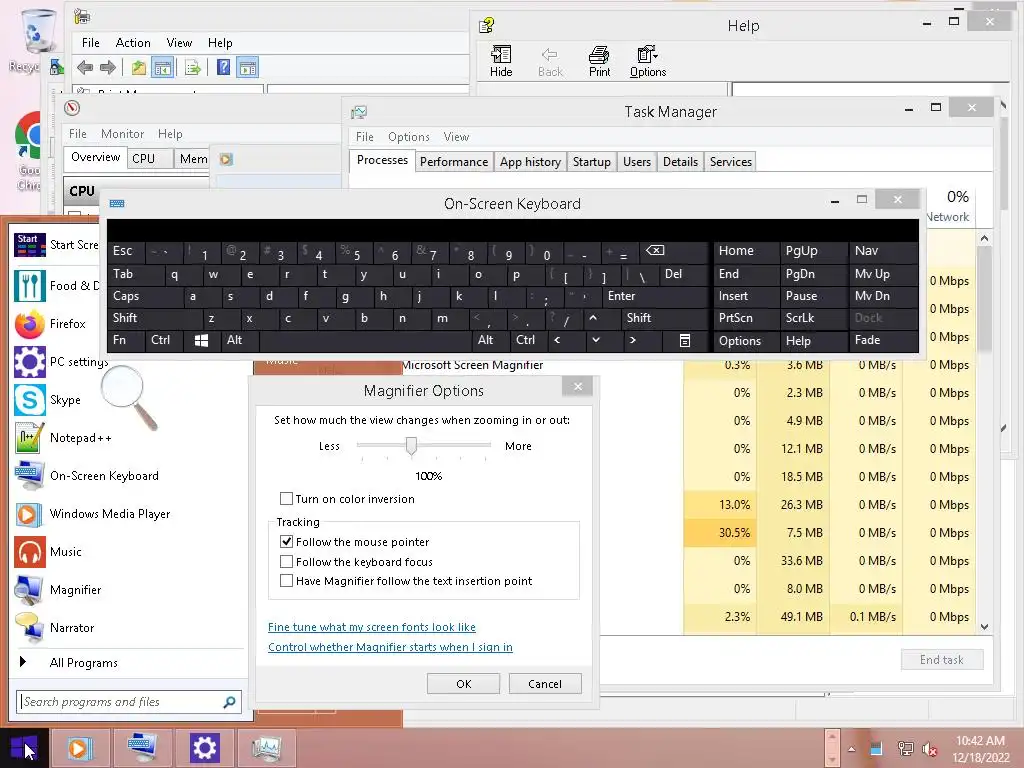Toggle the ScrLk key on keyboard
Screen dimensions: 1024x768
tap(814, 318)
